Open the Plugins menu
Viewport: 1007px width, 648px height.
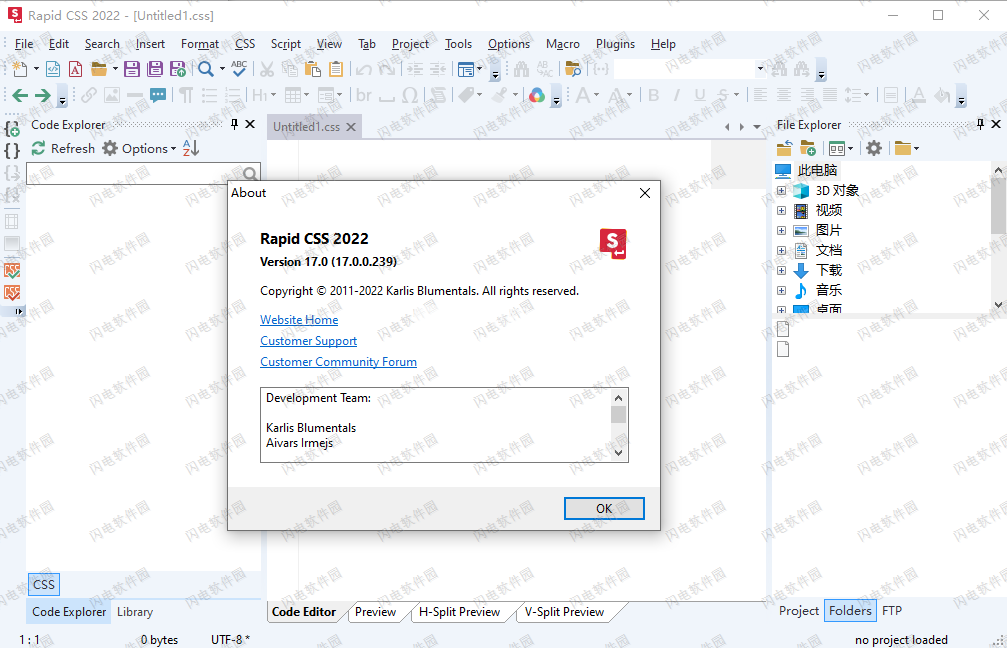point(615,44)
